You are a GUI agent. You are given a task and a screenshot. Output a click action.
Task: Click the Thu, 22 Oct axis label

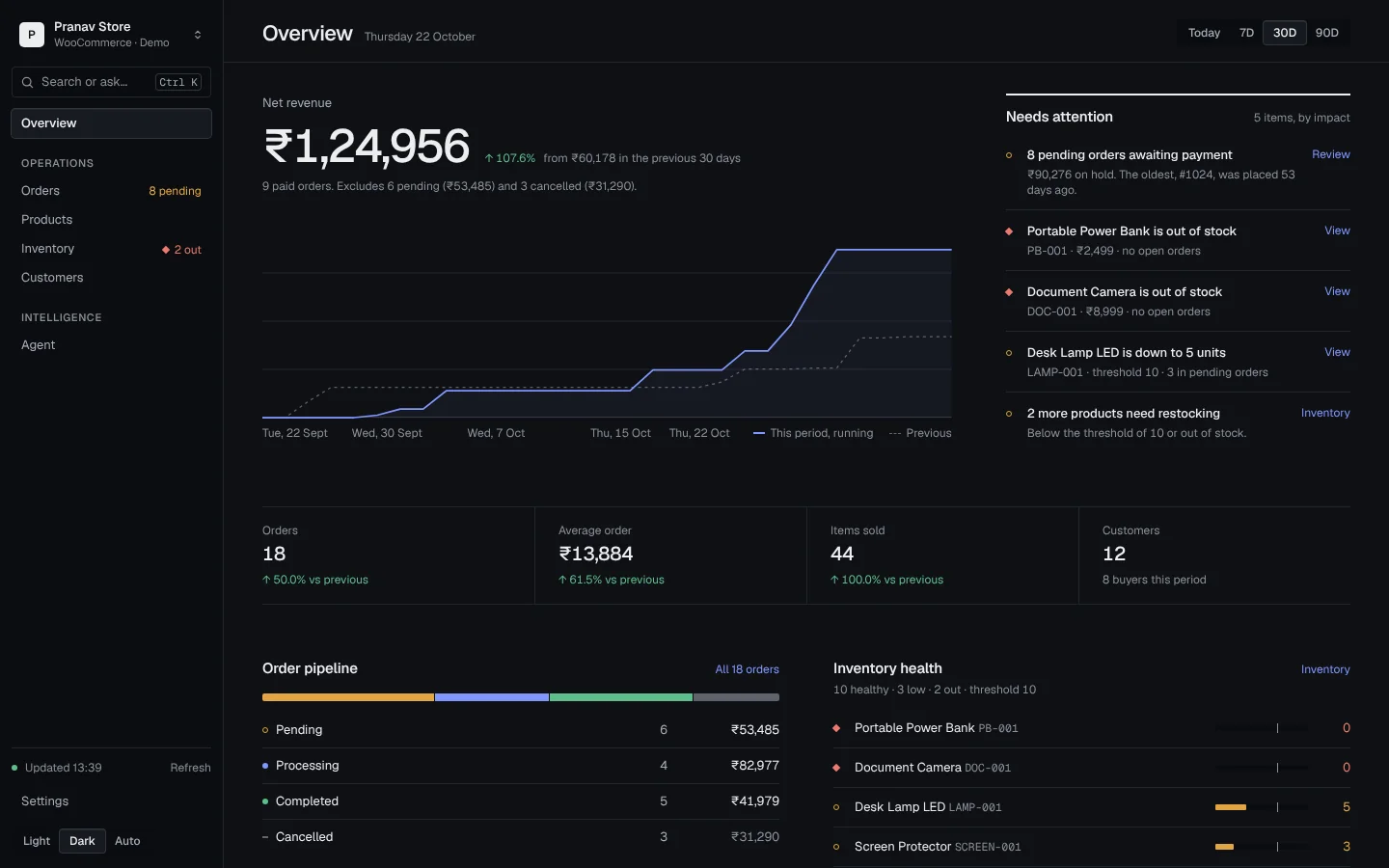(699, 433)
